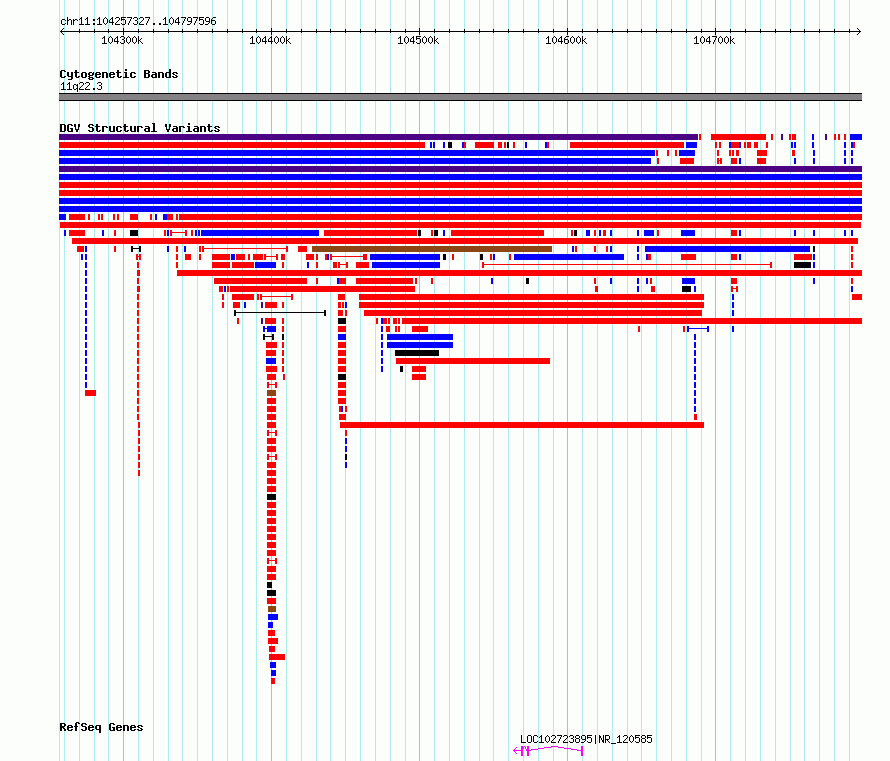Image resolution: width=890 pixels, height=761 pixels.
Task: Select the long black bracketed interval variant
Action: click(x=280, y=313)
